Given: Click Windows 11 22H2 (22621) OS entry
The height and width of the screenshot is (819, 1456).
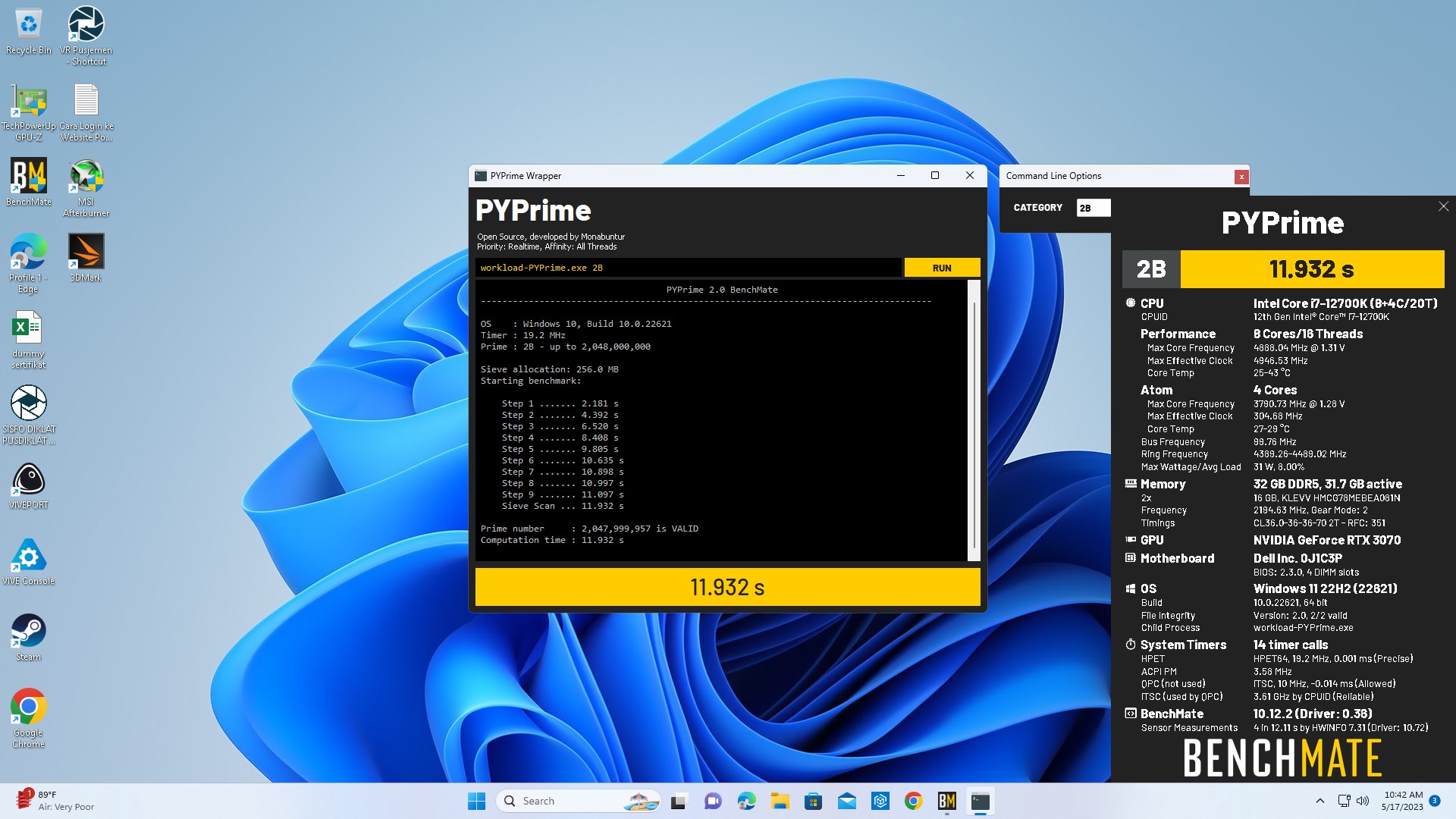Looking at the screenshot, I should 1325,588.
